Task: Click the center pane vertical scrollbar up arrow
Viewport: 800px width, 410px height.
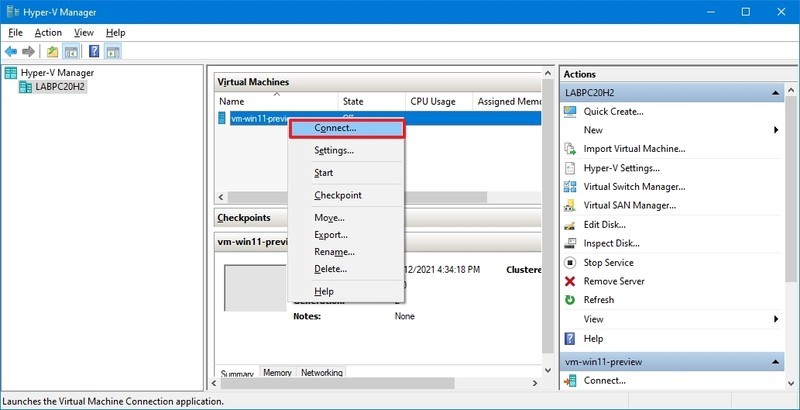Action: [548, 73]
